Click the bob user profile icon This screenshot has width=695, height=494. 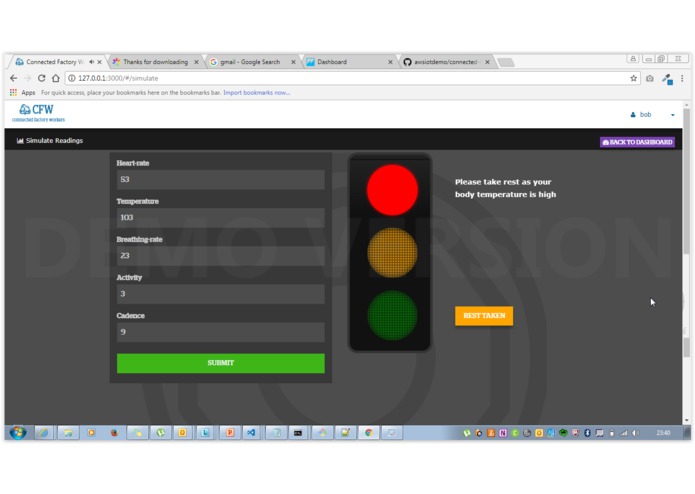point(633,115)
